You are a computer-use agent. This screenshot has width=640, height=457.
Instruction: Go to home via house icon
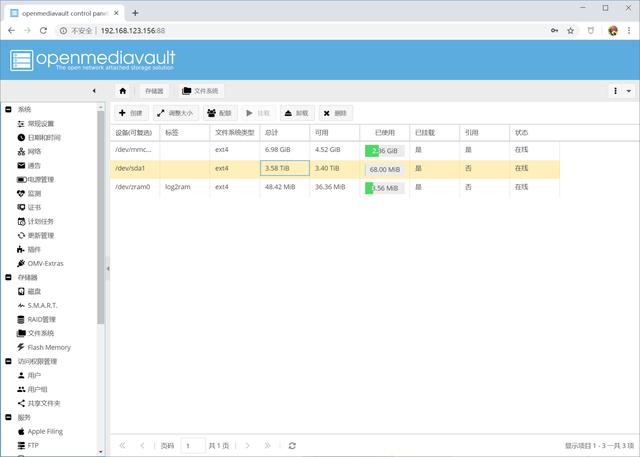coord(123,91)
